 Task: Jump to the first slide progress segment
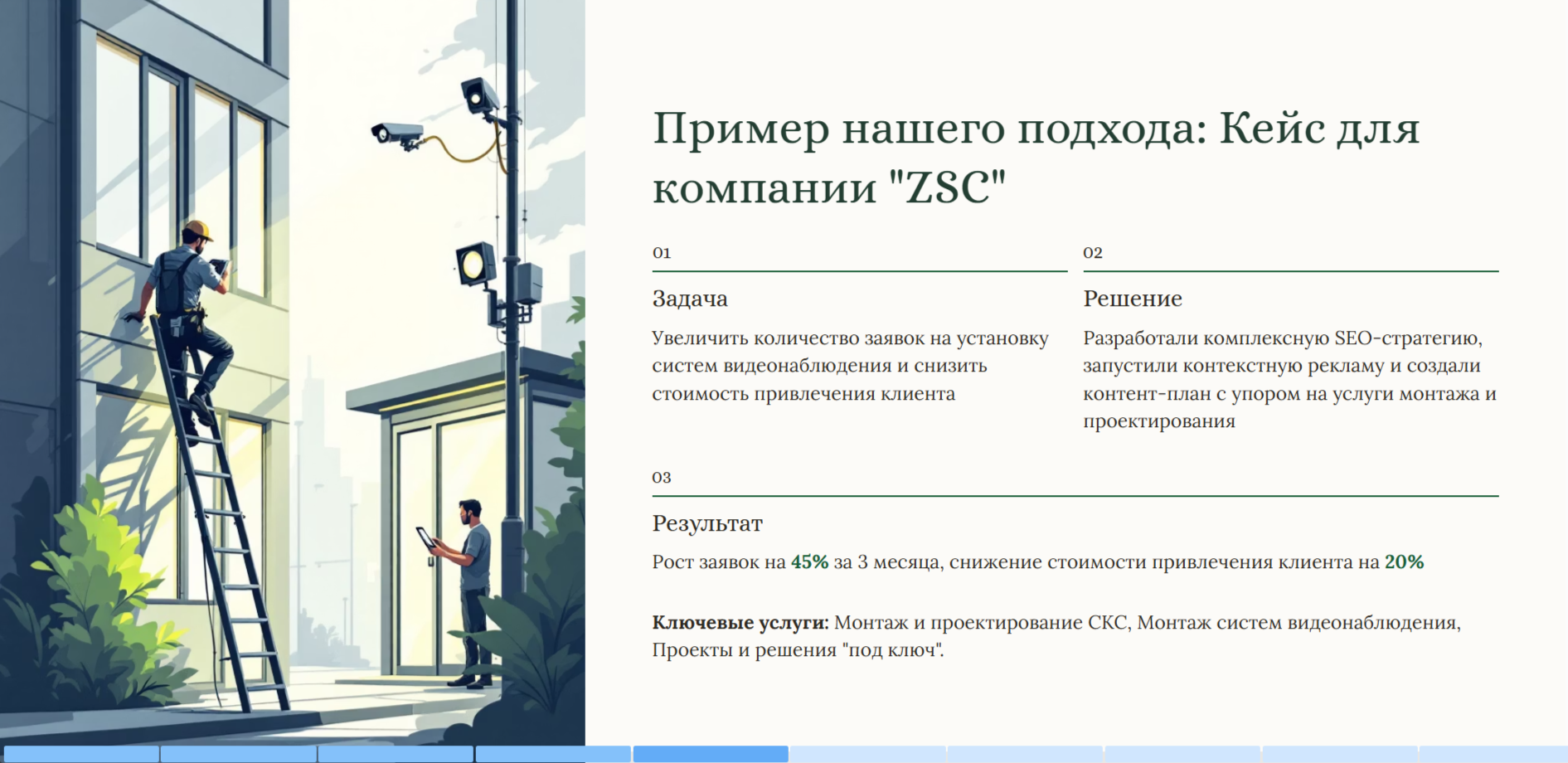tap(80, 754)
